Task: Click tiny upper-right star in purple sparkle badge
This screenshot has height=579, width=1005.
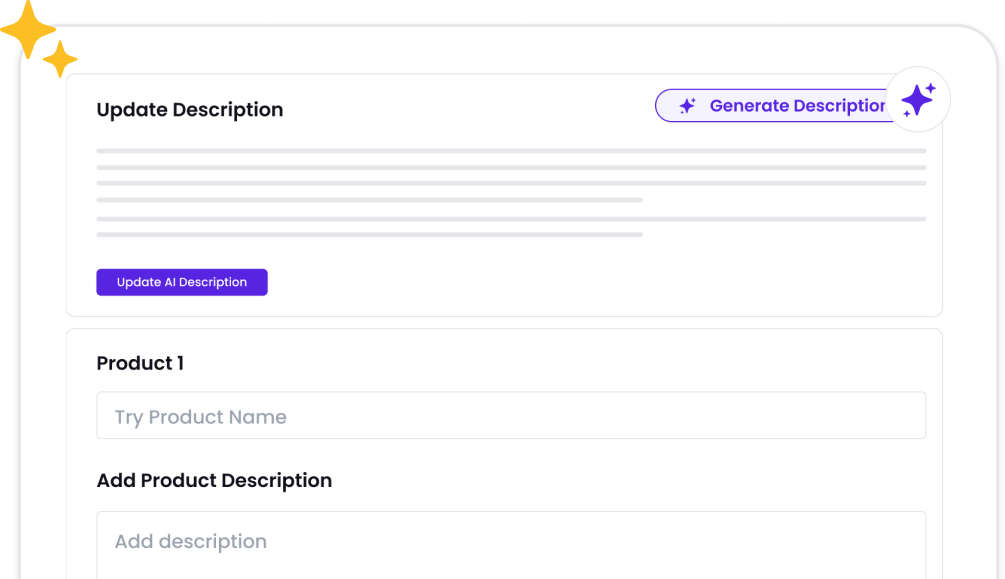Action: click(x=931, y=89)
